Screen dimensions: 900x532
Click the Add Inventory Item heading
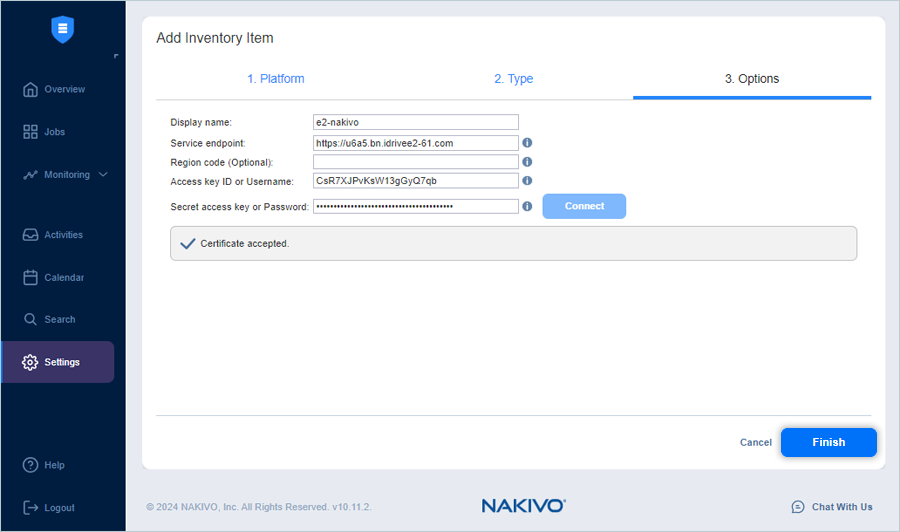coord(215,38)
